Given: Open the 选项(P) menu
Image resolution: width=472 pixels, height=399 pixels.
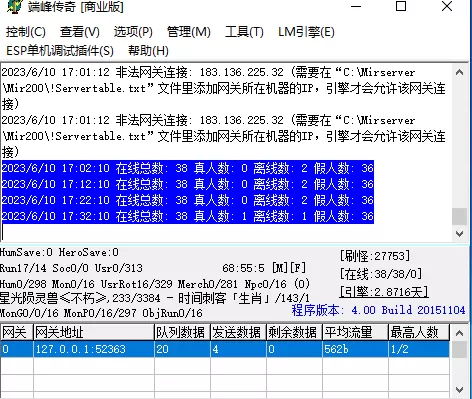Looking at the screenshot, I should [133, 32].
